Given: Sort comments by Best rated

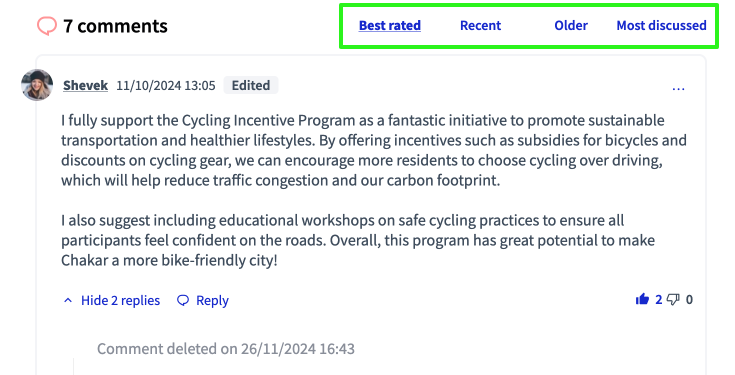Looking at the screenshot, I should pos(390,25).
